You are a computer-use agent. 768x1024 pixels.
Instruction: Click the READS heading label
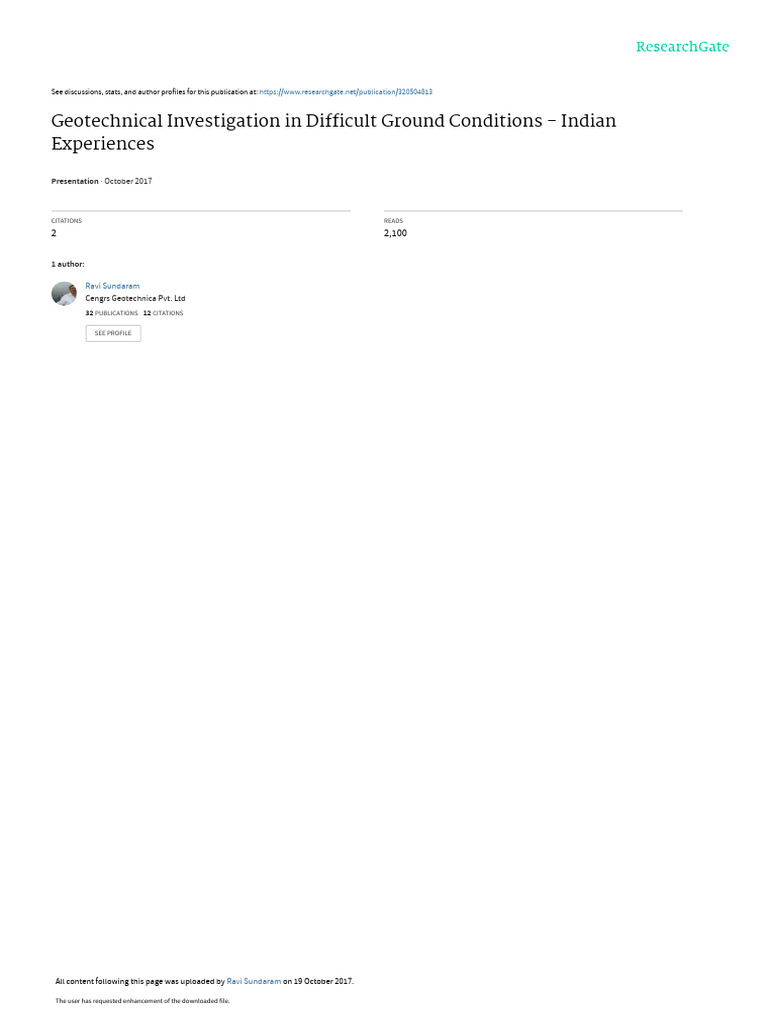(x=393, y=221)
